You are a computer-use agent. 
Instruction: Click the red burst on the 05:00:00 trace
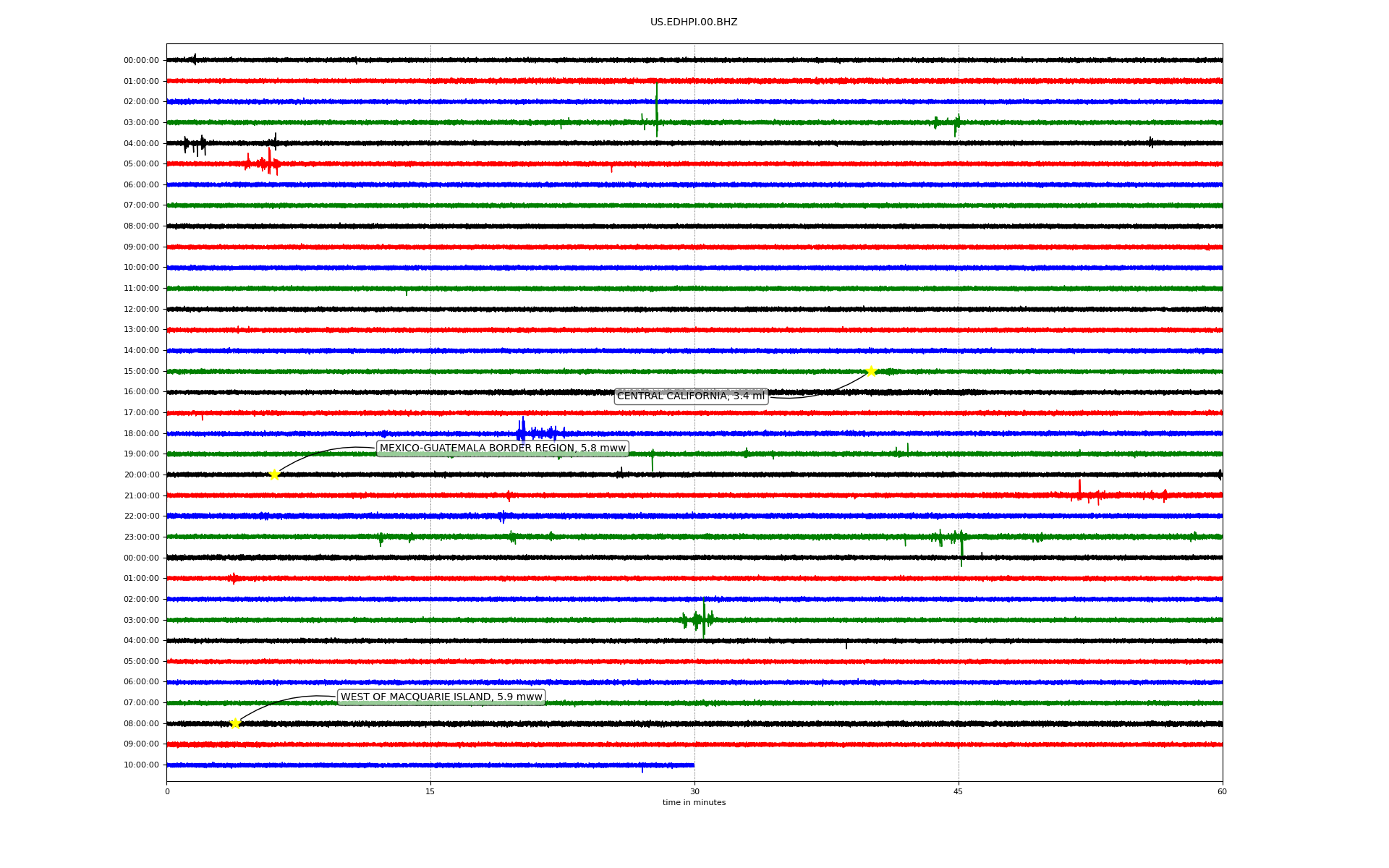pyautogui.click(x=269, y=163)
